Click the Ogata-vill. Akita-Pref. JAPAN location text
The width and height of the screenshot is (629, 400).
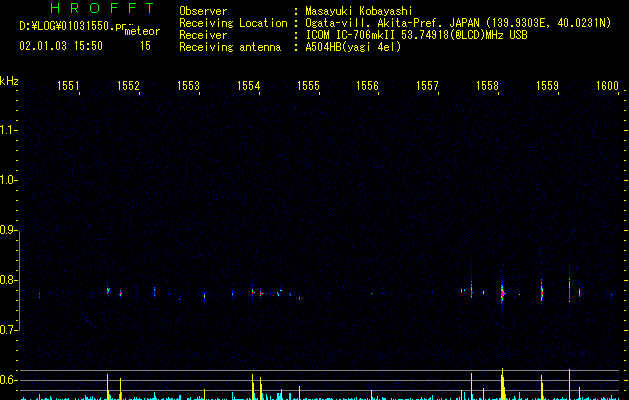click(x=458, y=23)
